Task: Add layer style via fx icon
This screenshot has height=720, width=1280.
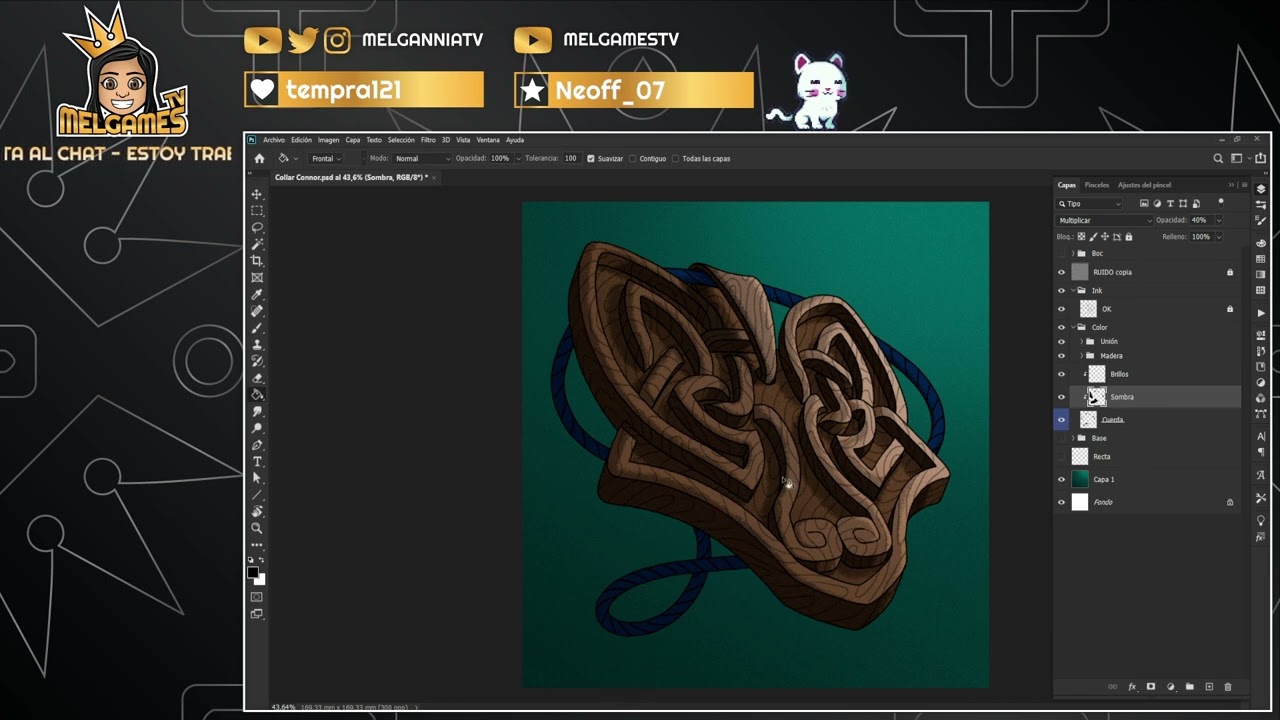Action: 1132,687
